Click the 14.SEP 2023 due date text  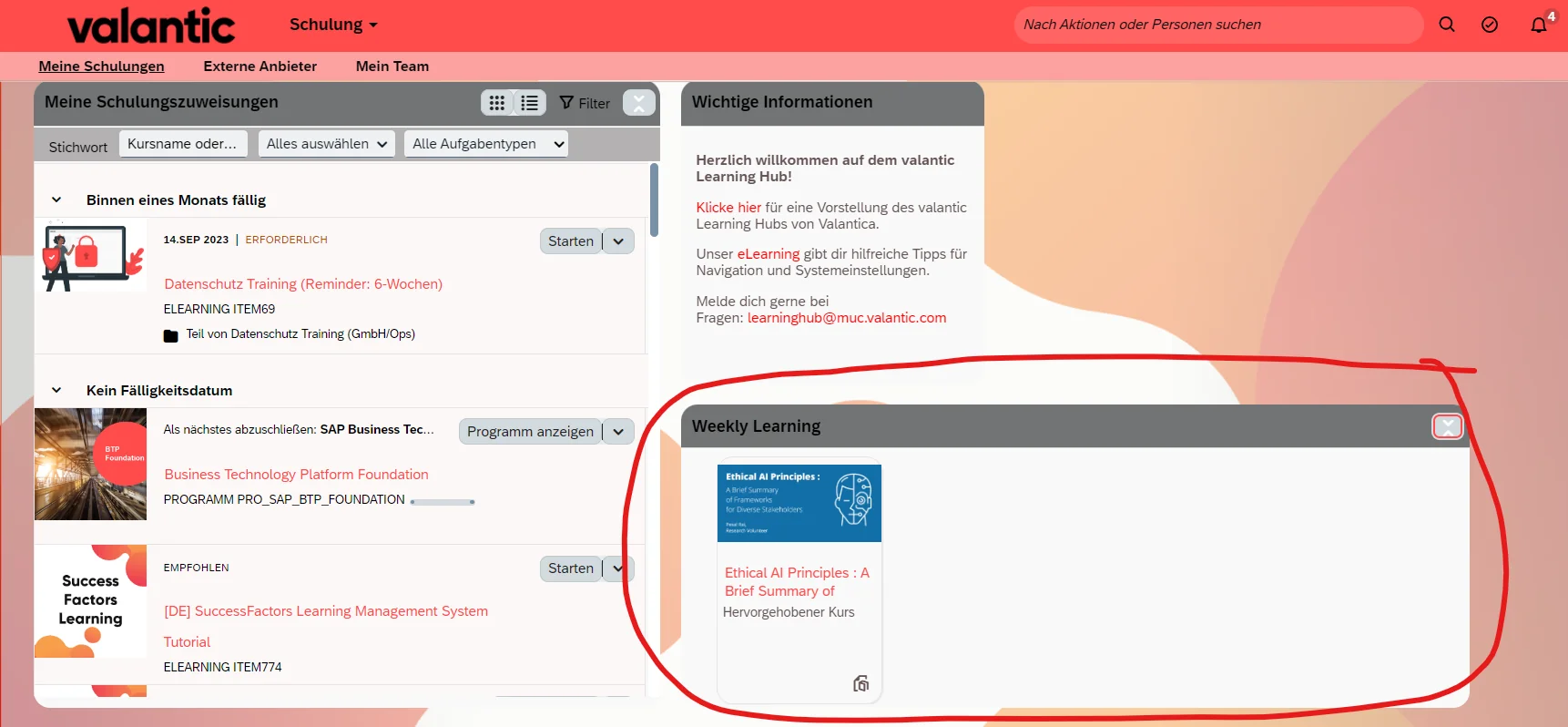tap(196, 240)
